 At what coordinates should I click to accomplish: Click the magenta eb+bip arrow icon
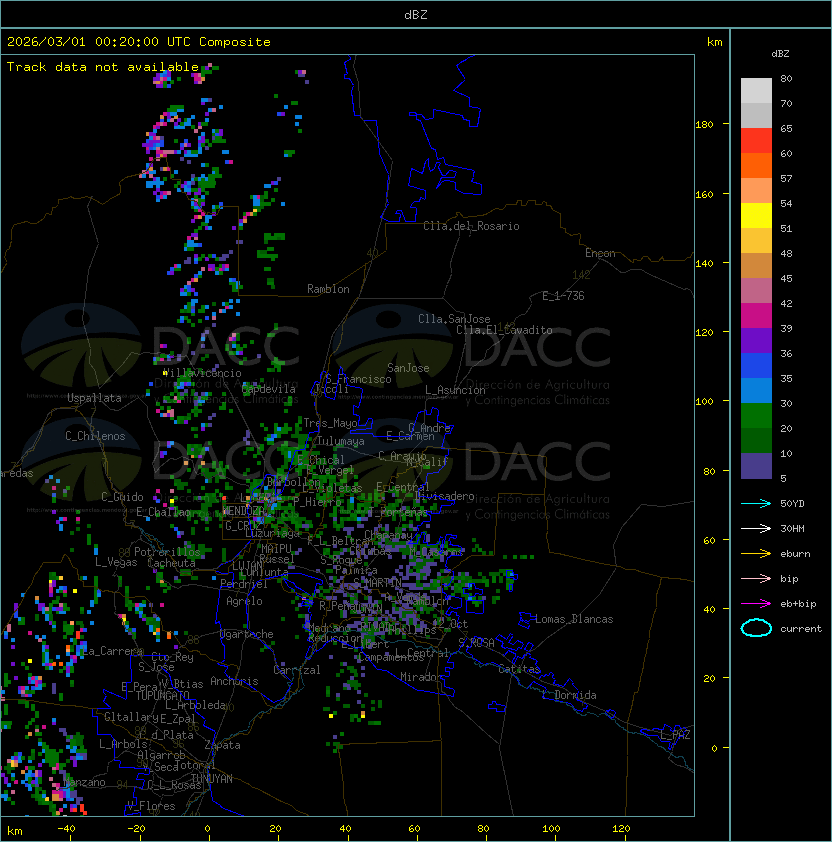pyautogui.click(x=756, y=604)
